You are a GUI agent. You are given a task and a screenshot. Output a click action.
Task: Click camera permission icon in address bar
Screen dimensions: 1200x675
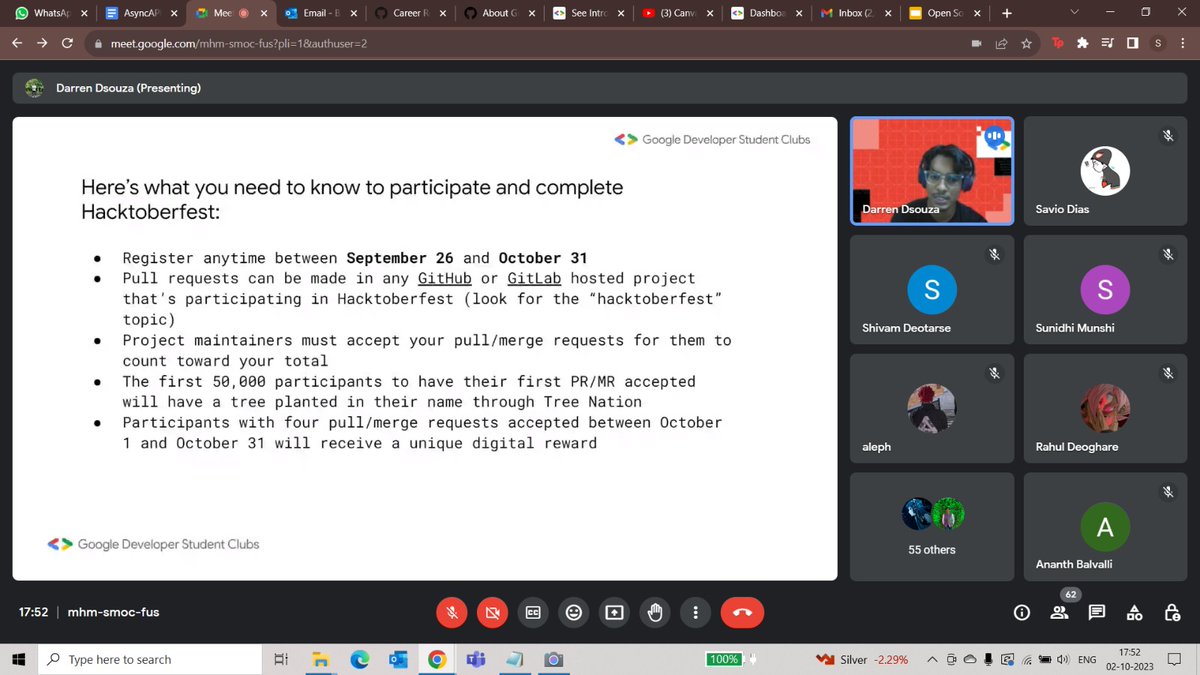point(977,44)
